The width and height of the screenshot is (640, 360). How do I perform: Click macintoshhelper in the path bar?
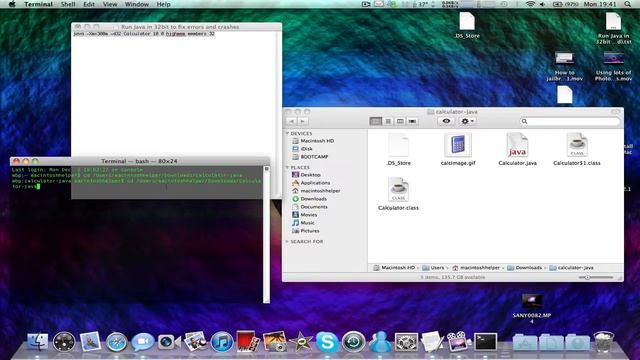pos(476,268)
